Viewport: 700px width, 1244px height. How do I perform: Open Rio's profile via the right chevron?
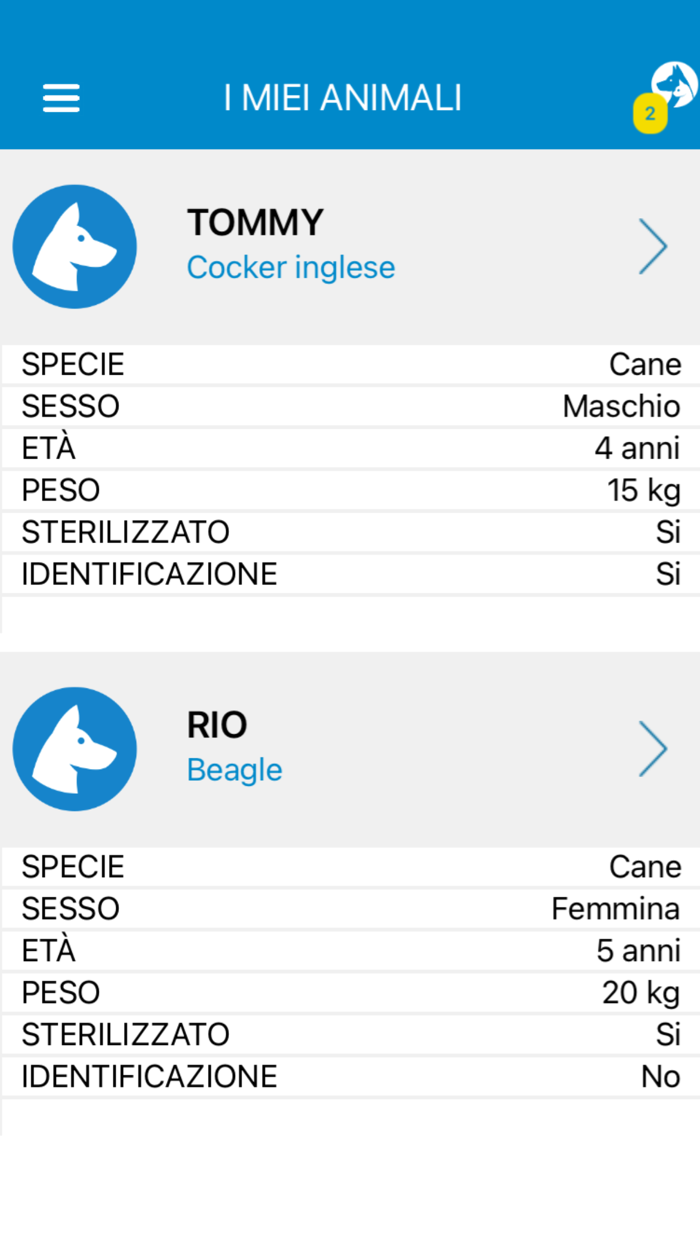[653, 748]
